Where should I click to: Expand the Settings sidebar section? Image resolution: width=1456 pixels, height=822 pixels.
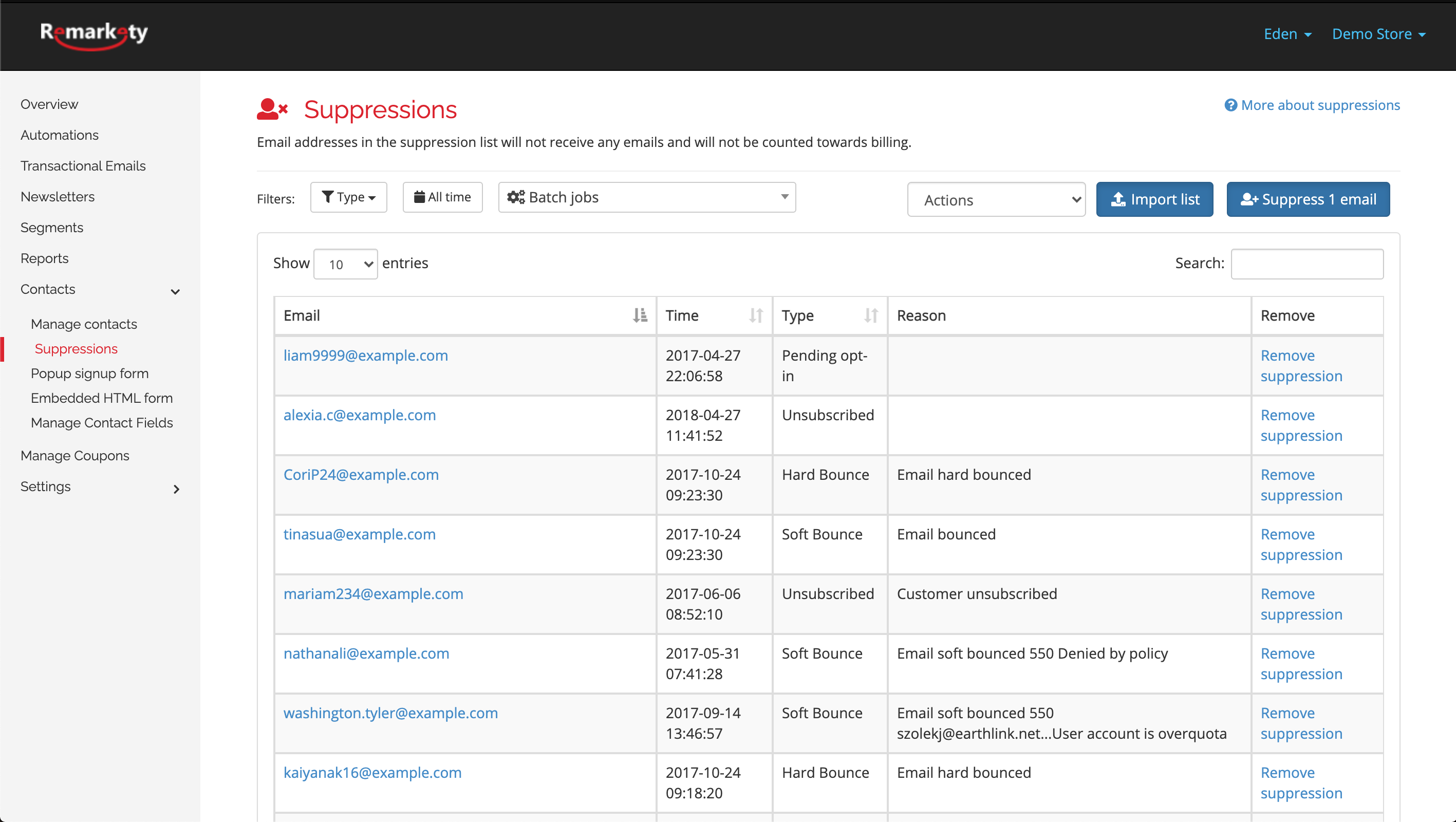(176, 489)
